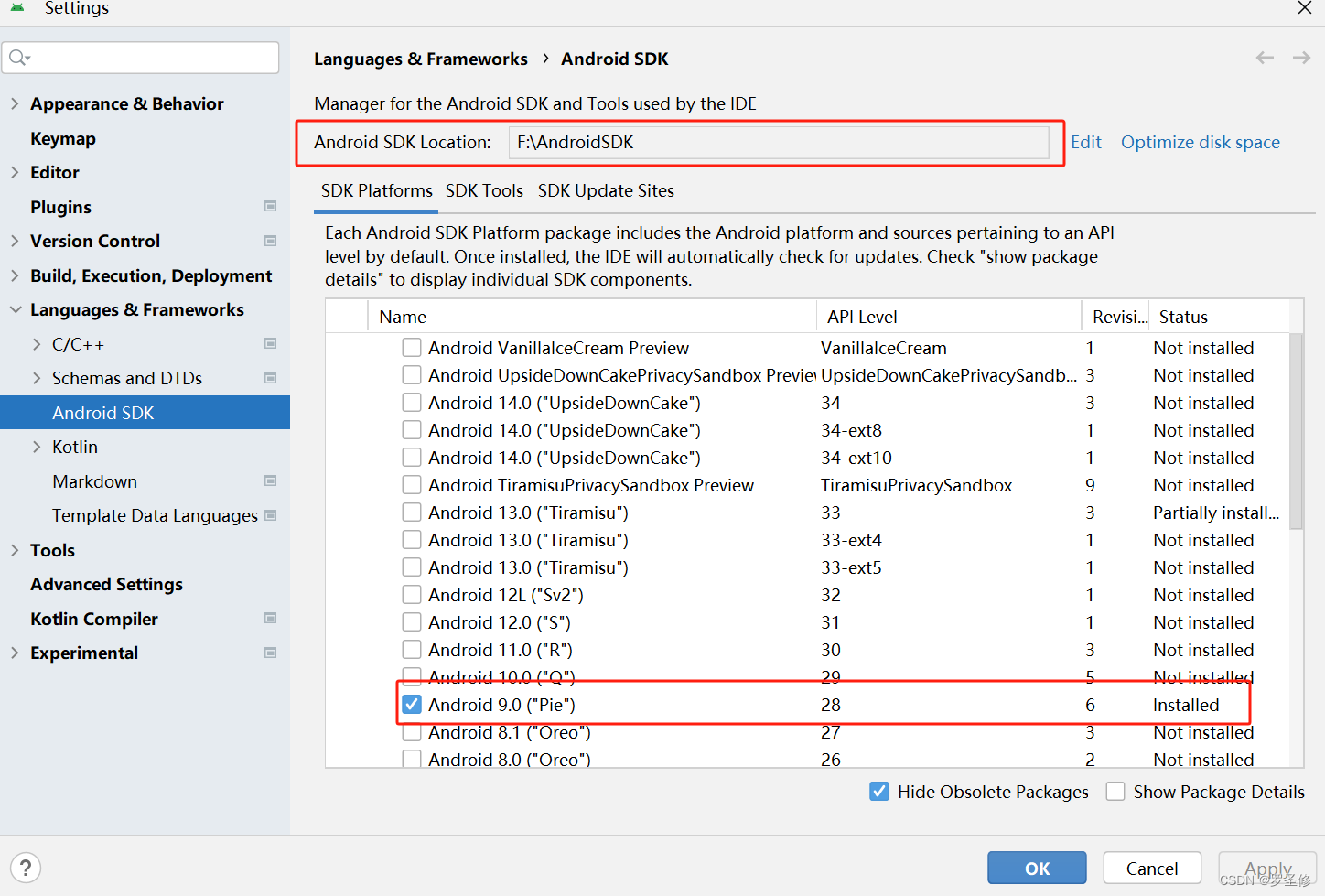Click the settings search field
The image size is (1325, 896).
tap(141, 58)
